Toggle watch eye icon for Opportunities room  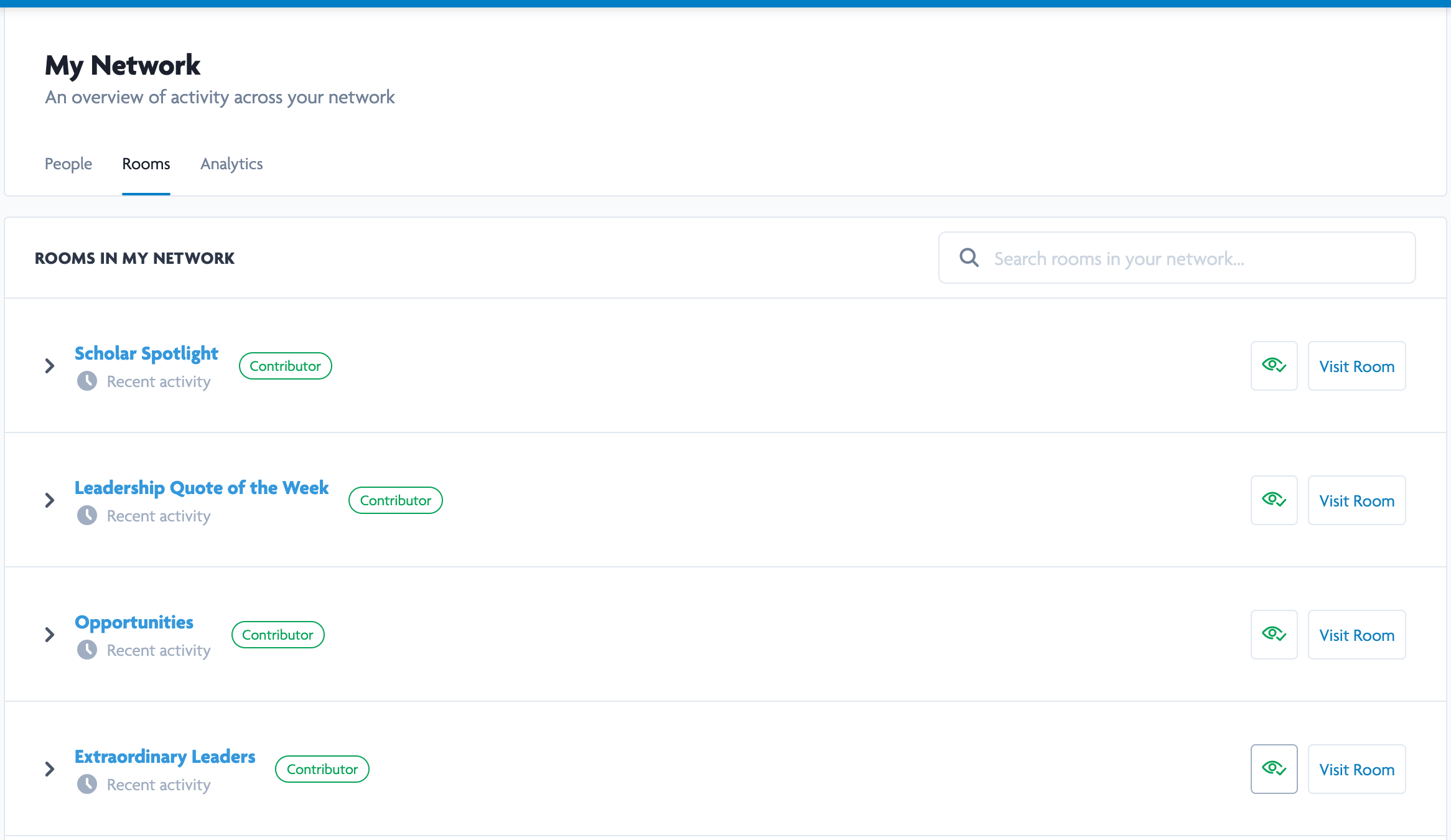[x=1274, y=635]
